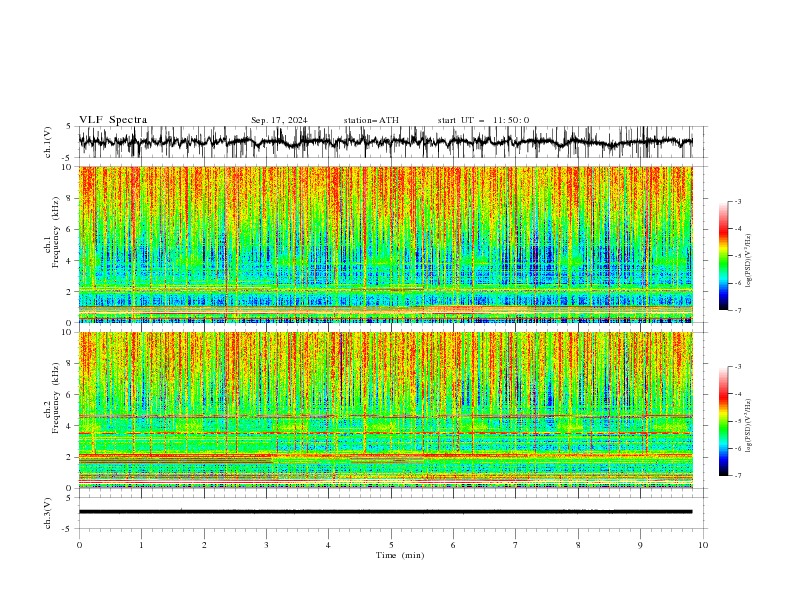Click the "-5" voltage tick of ch.3 plot
The height and width of the screenshot is (612, 792).
click(x=68, y=529)
